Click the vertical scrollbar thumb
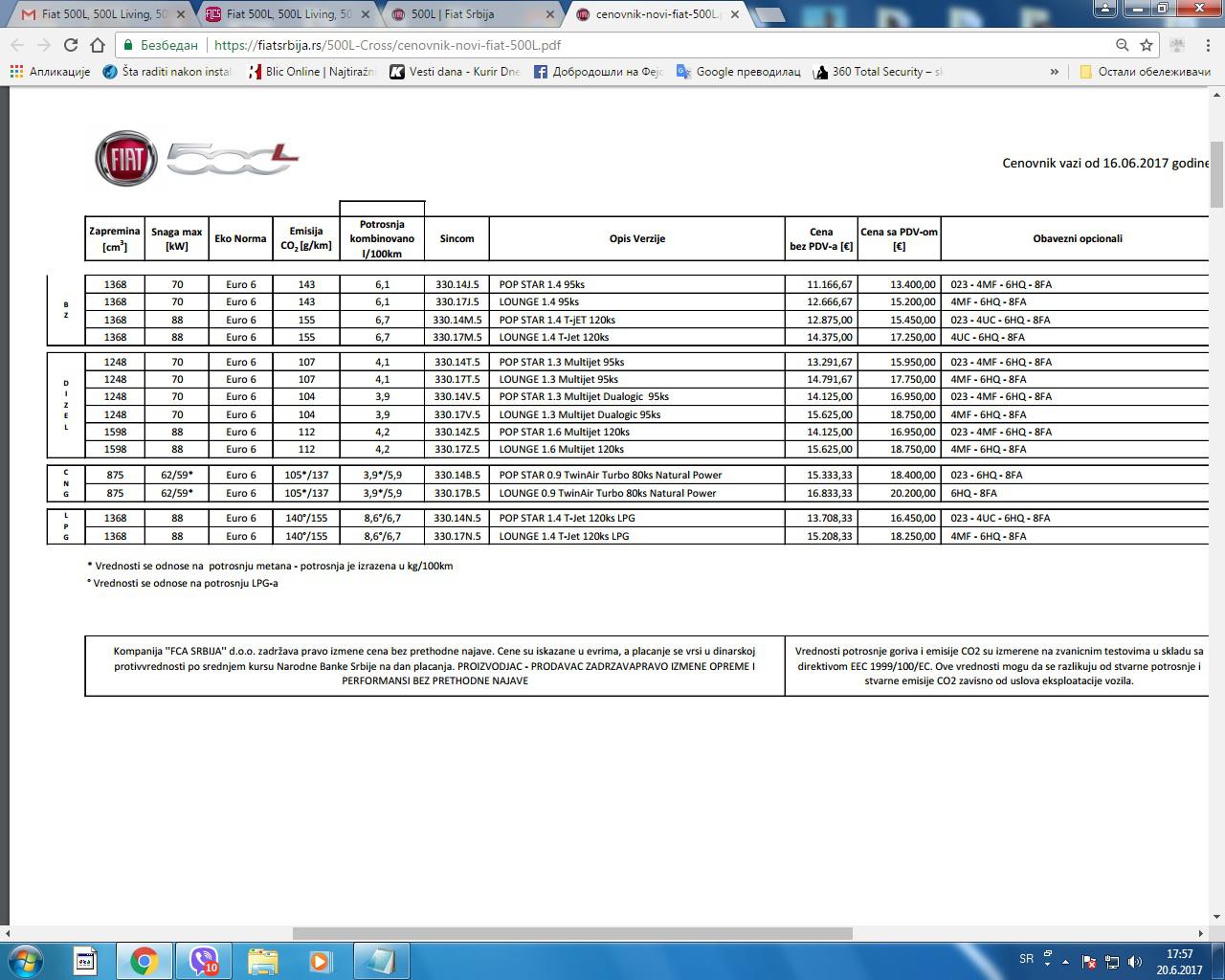This screenshot has height=980, width=1225. (1216, 174)
